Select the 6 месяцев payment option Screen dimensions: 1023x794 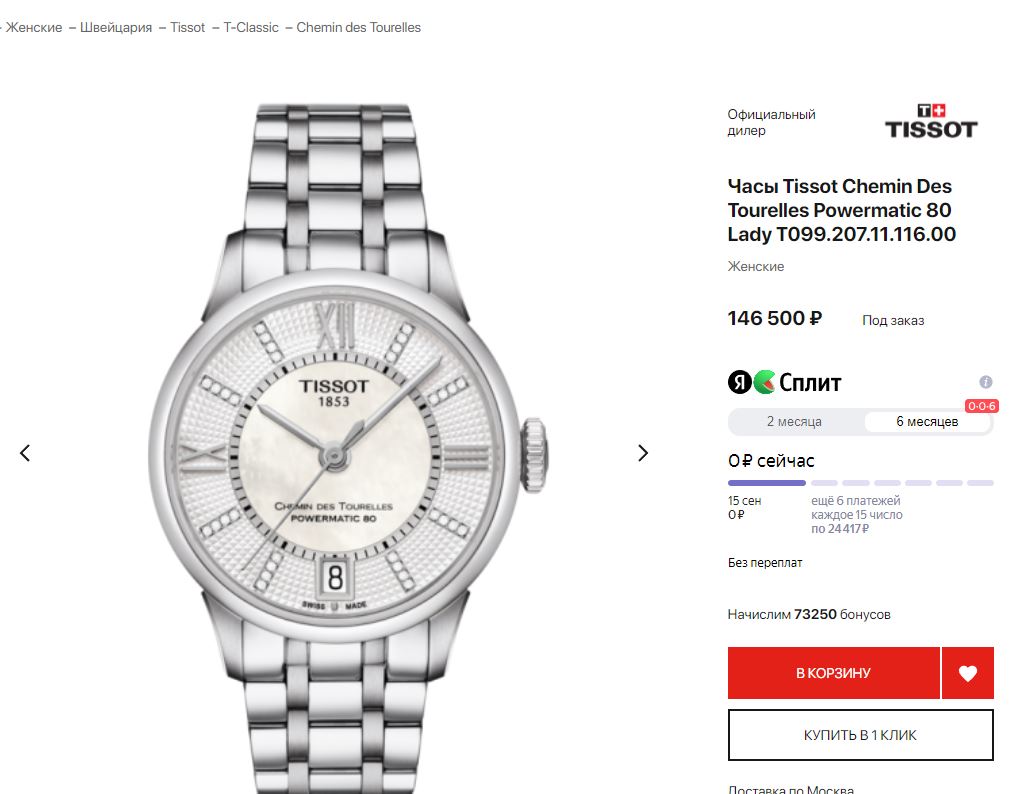926,422
